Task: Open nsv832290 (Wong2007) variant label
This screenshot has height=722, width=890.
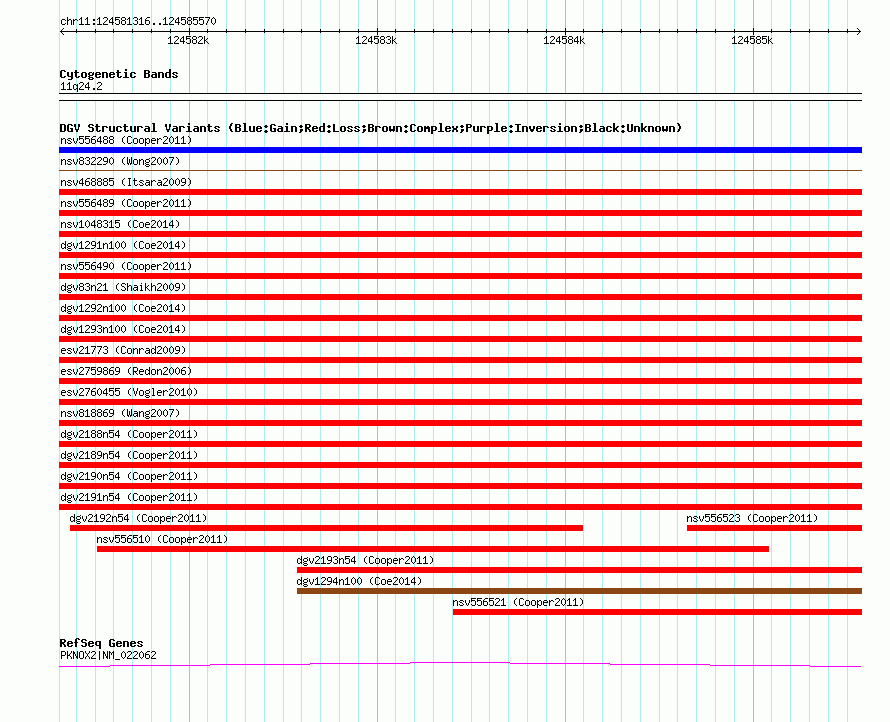Action: tap(120, 161)
